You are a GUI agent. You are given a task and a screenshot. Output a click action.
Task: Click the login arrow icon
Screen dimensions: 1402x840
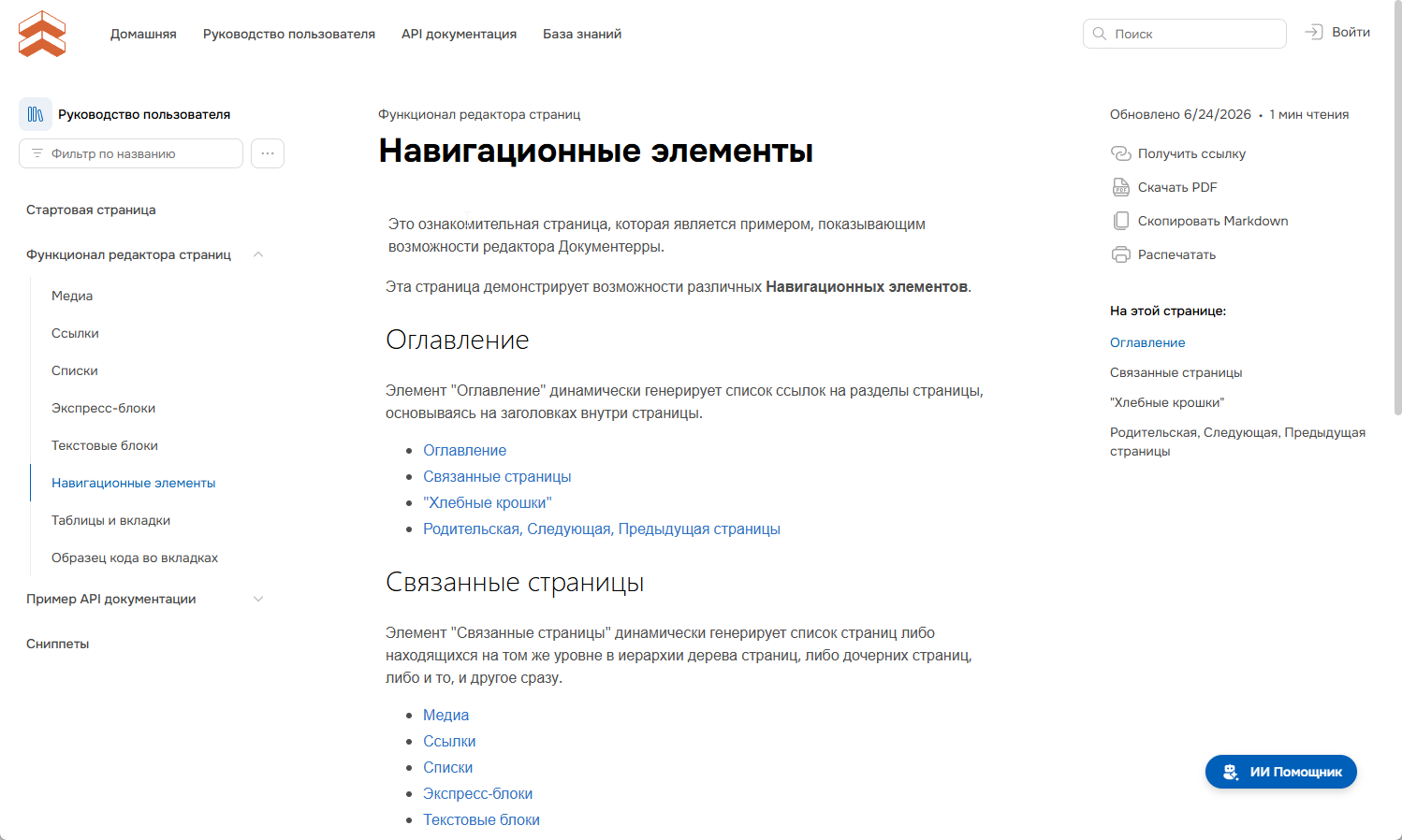pos(1314,32)
